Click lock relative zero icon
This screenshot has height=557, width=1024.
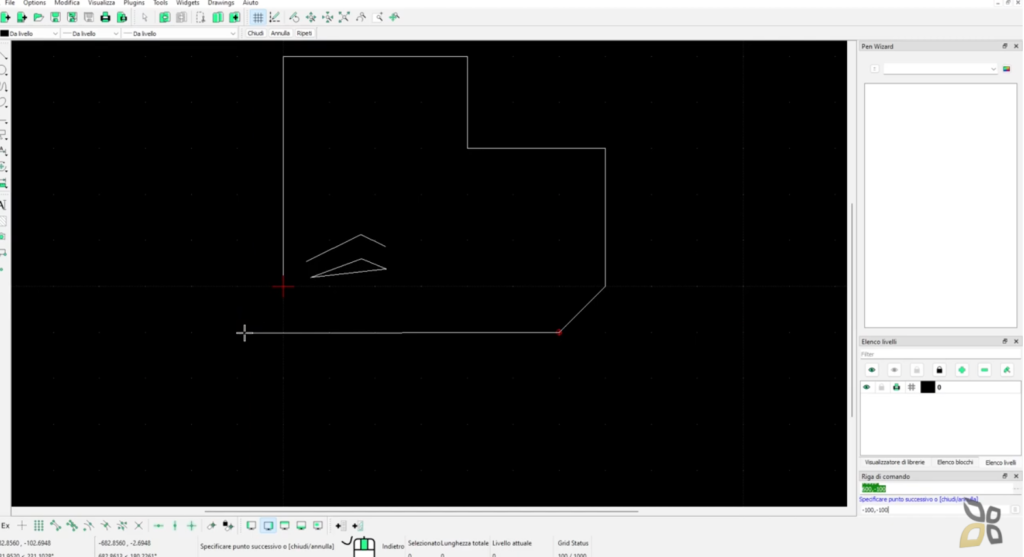click(228, 526)
